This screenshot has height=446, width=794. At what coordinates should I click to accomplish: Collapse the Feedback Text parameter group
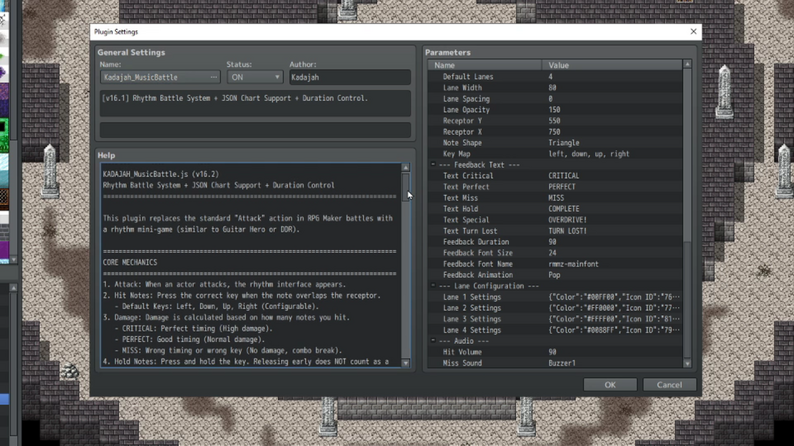(x=433, y=165)
